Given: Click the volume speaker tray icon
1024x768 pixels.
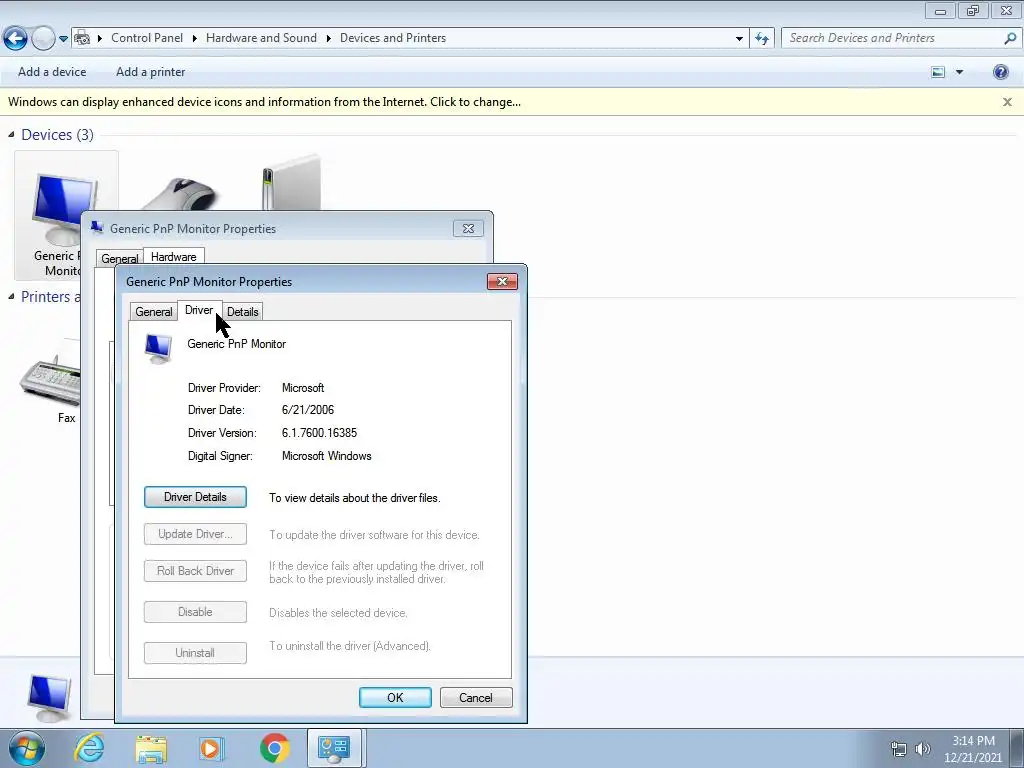Looking at the screenshot, I should [x=923, y=749].
